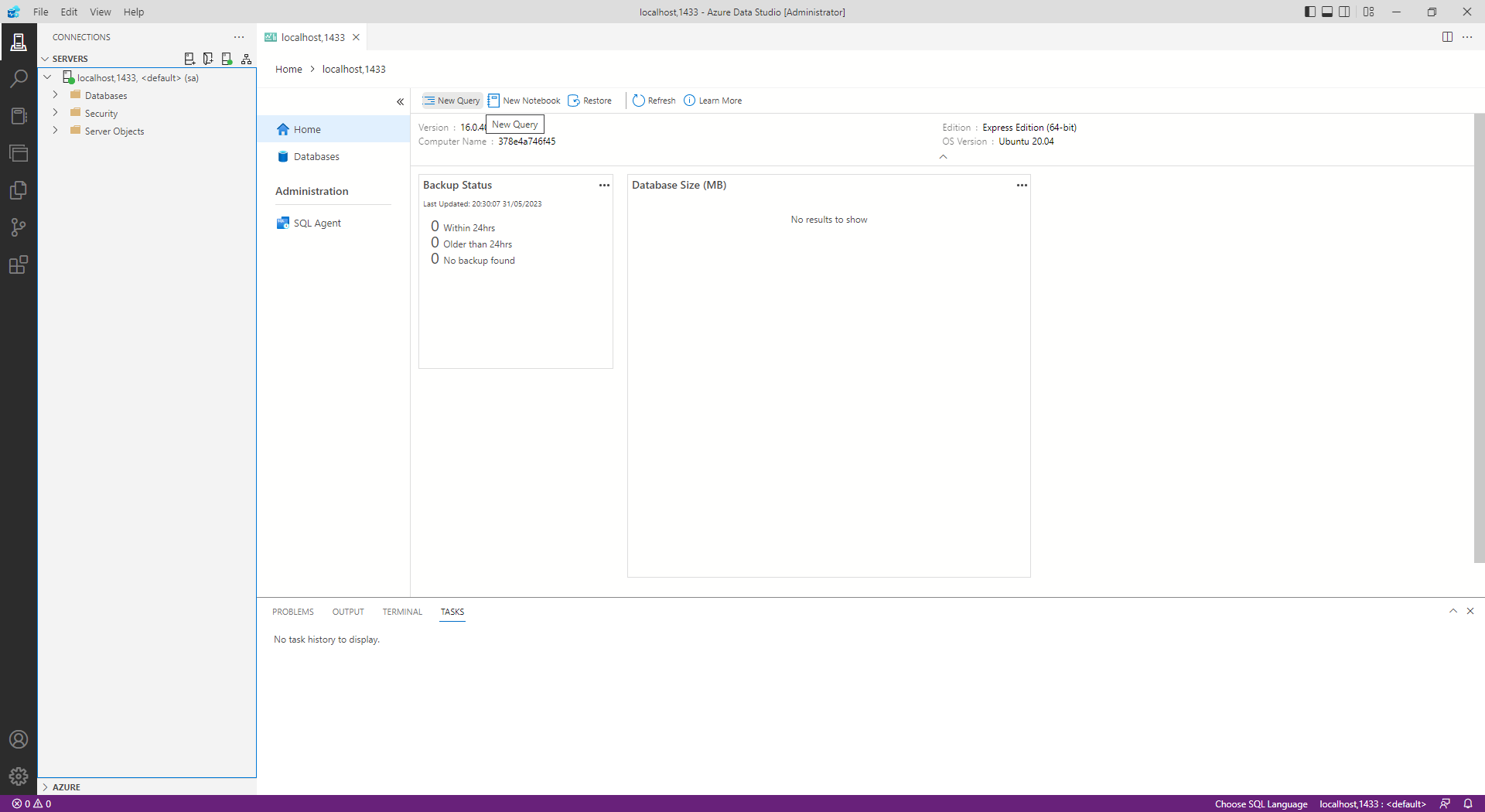The width and height of the screenshot is (1485, 812).
Task: Collapse the localhost,1433 server node
Action: (x=48, y=77)
